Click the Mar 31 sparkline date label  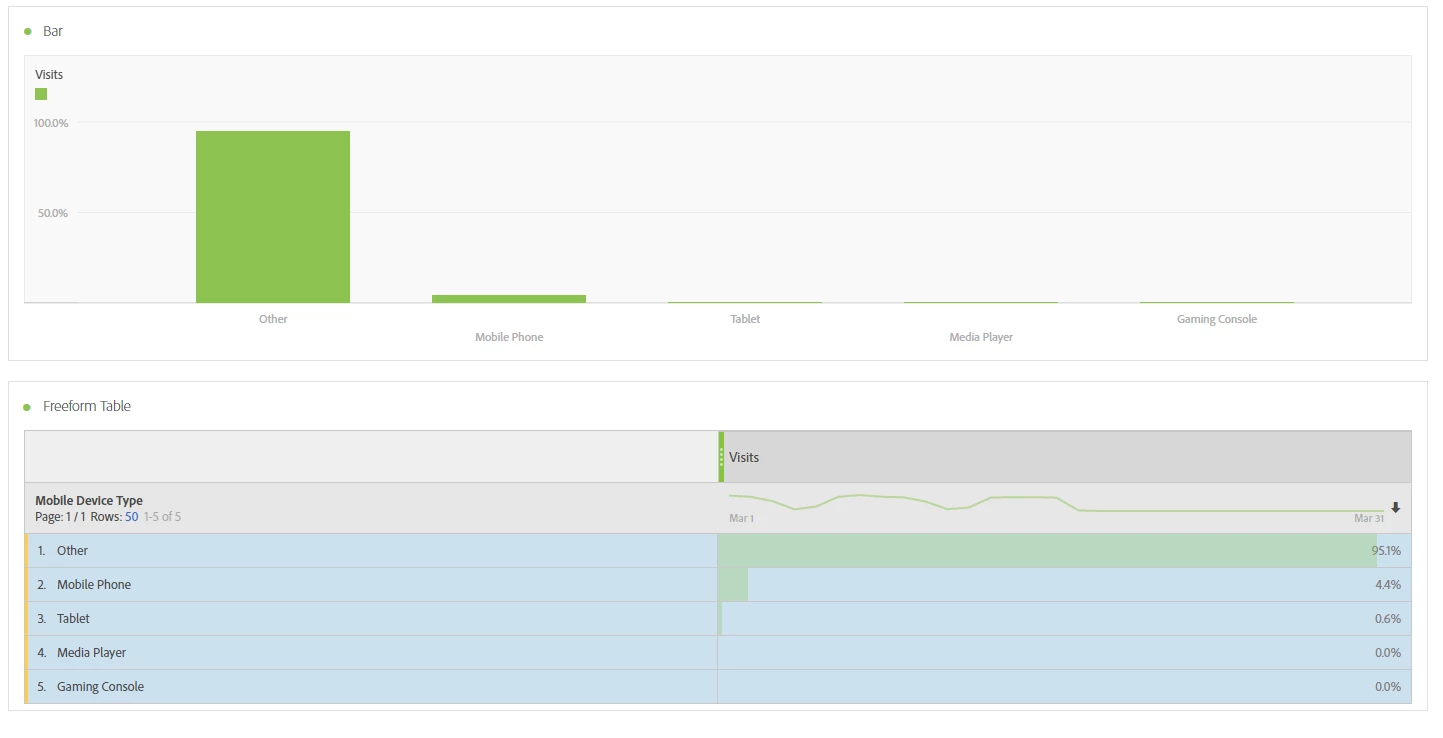(1369, 518)
